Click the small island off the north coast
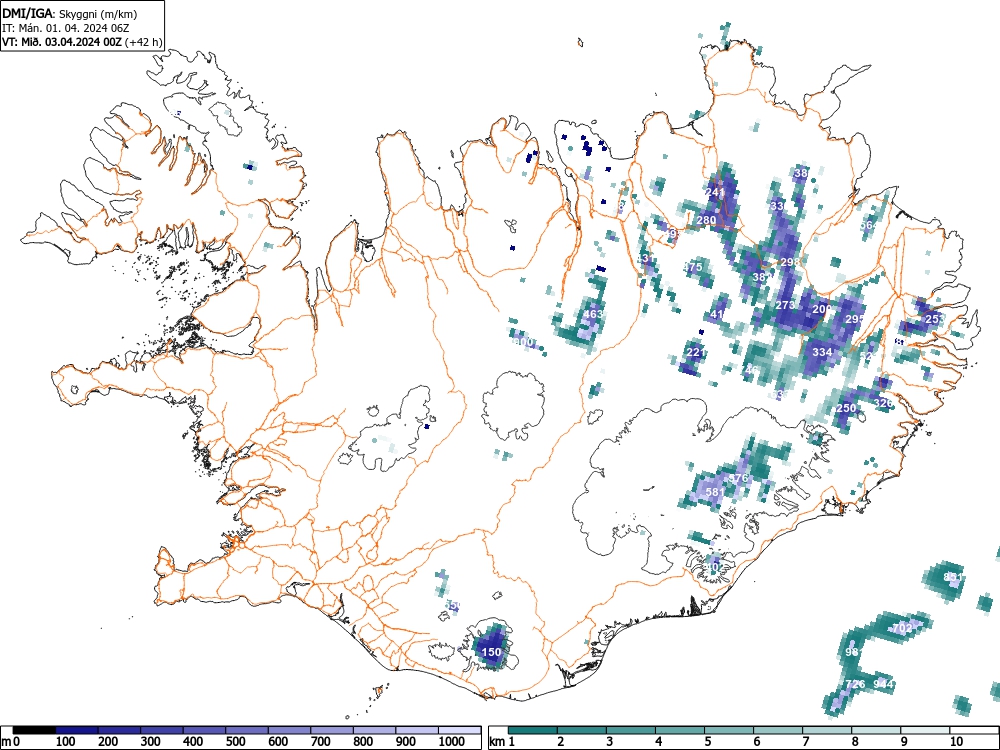Viewport: 1000px width, 750px height. [580, 43]
